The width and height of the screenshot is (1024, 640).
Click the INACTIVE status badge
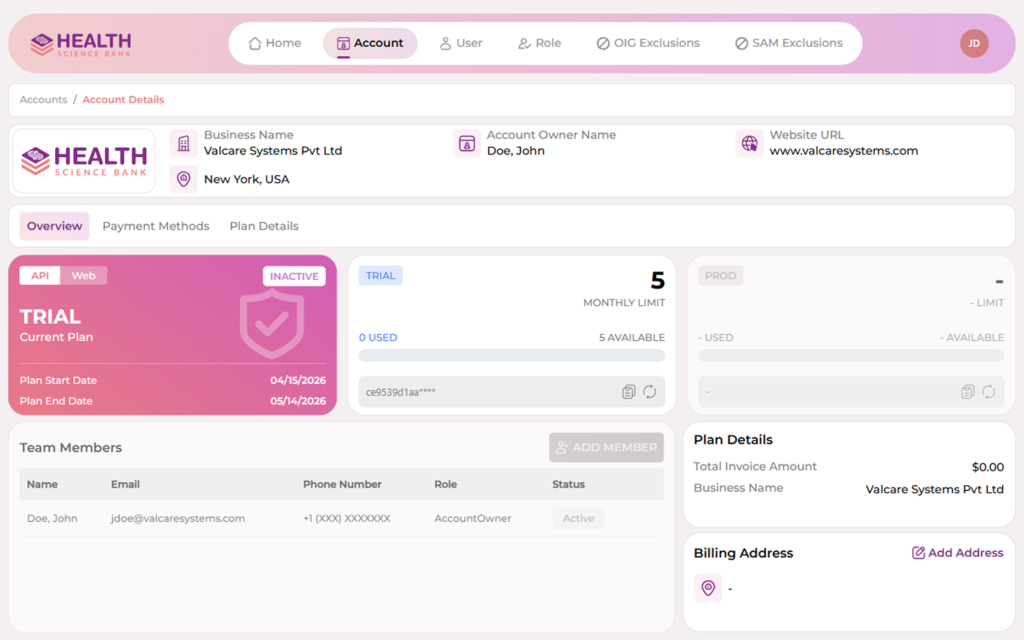tap(295, 276)
